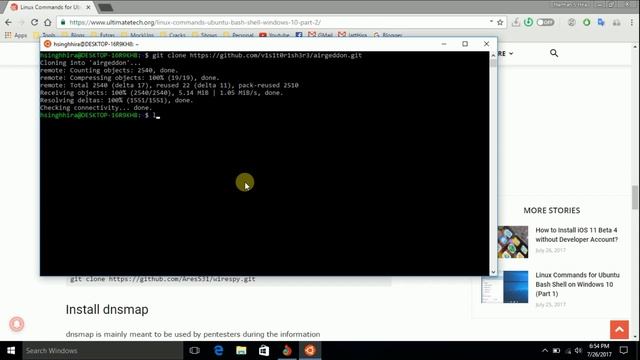Click the Google Translate extension icon
Viewport: 640px width, 360px height.
pos(601,22)
